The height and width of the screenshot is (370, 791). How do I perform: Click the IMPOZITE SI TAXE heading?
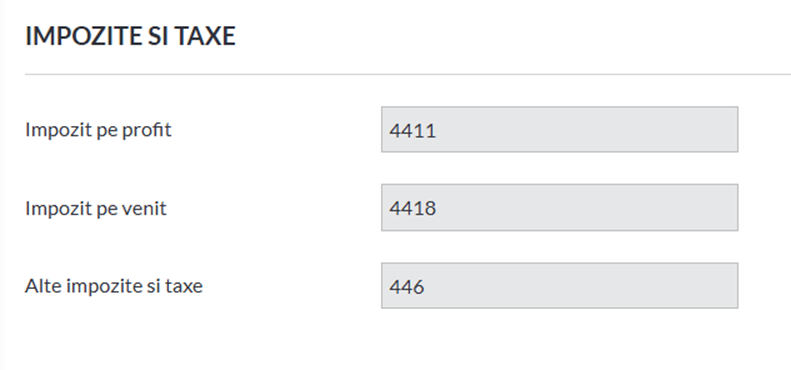pos(130,36)
